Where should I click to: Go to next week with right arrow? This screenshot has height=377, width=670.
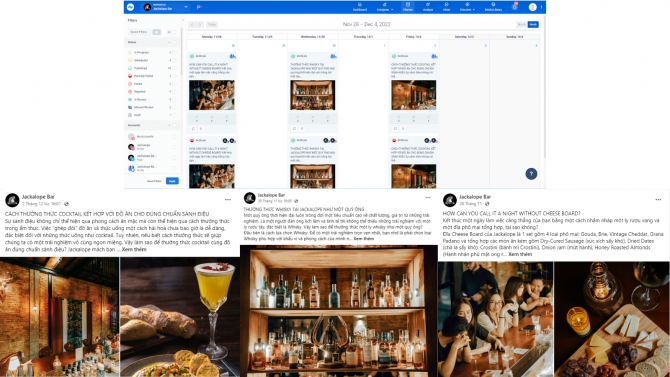click(200, 24)
